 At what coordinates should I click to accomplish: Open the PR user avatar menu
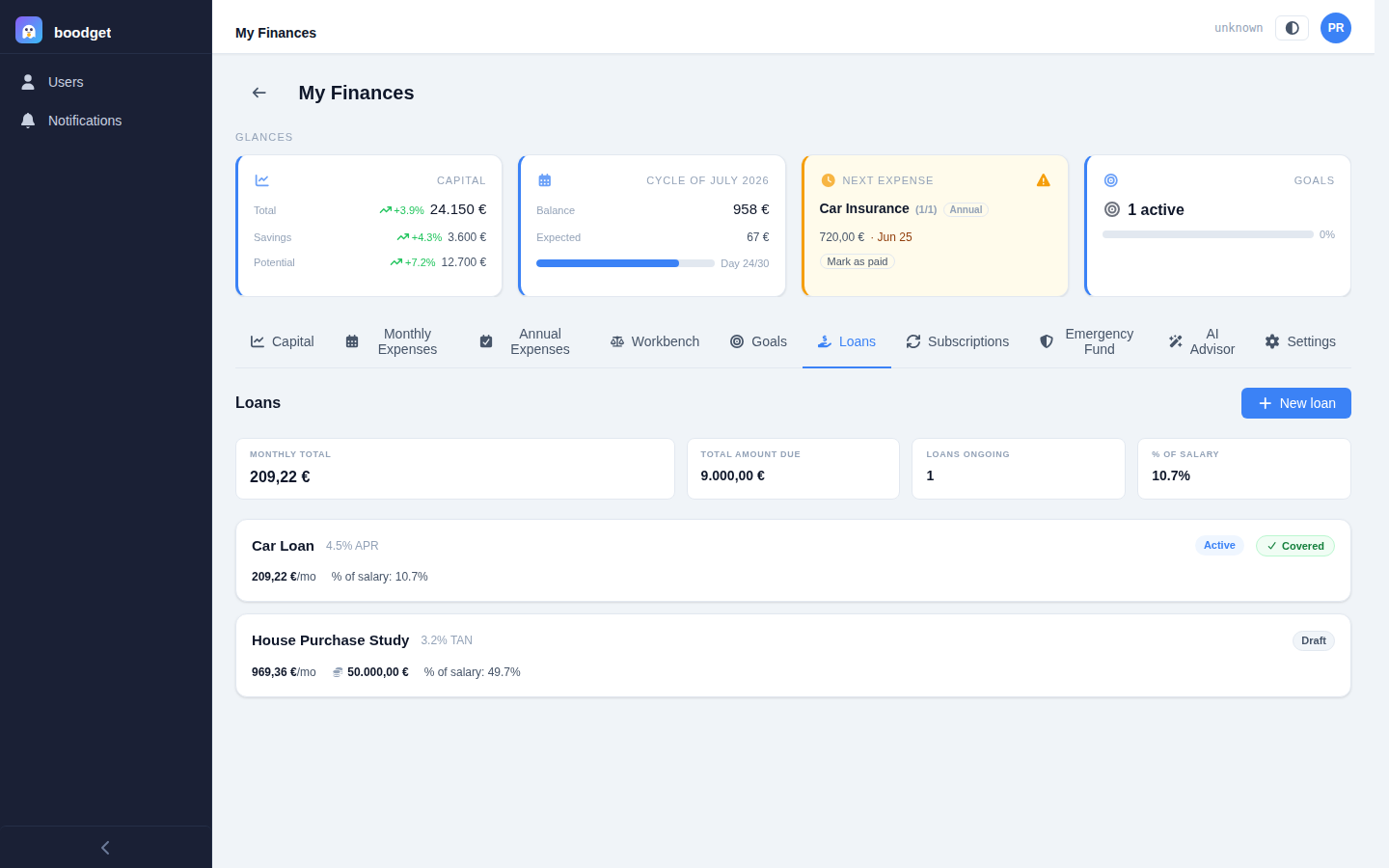tap(1336, 28)
